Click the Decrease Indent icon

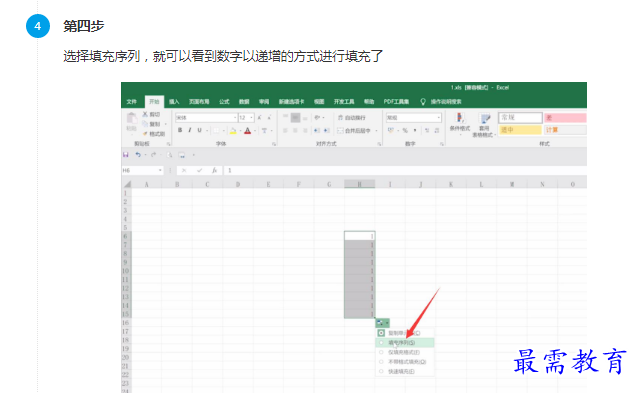(x=317, y=130)
